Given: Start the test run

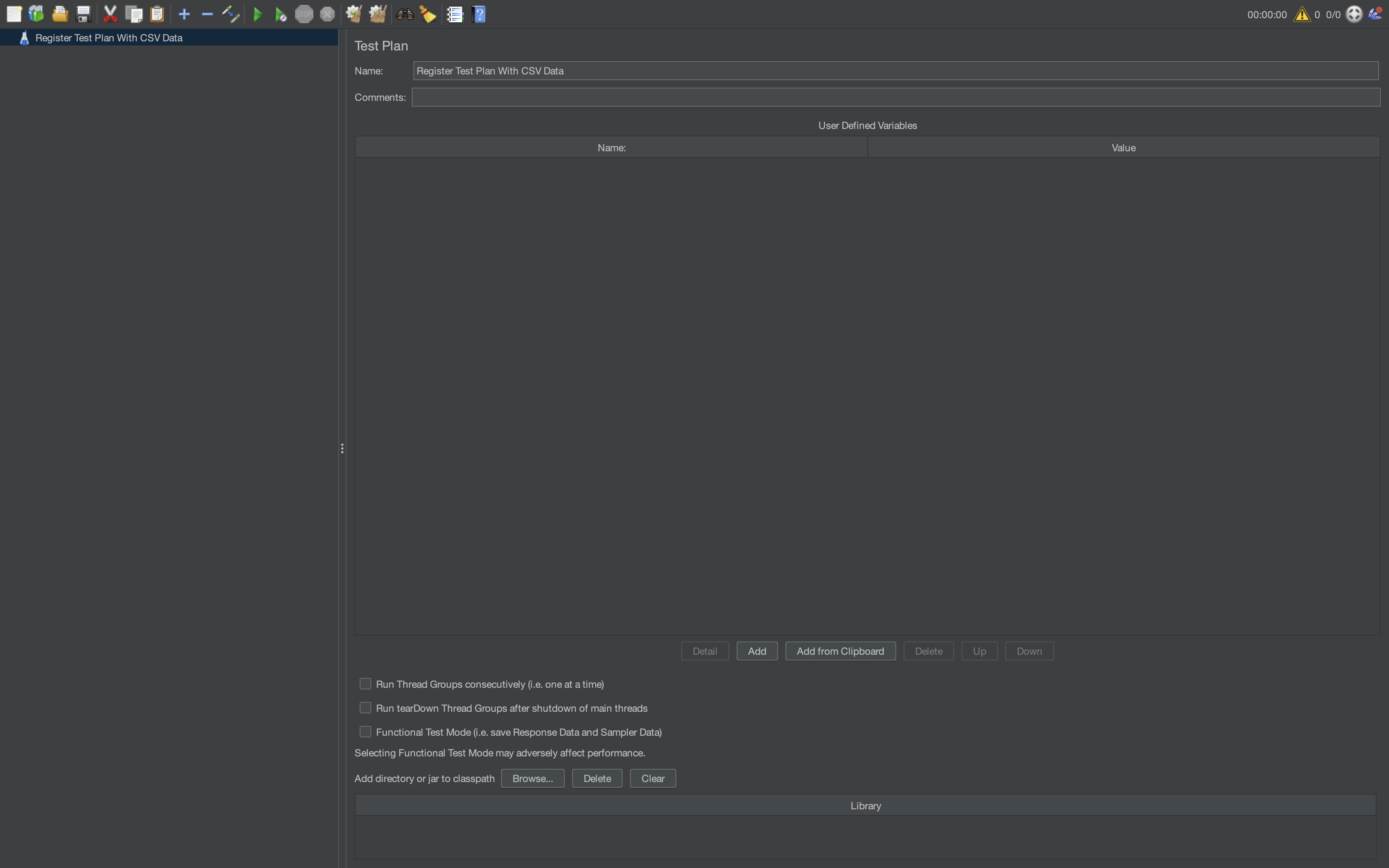Looking at the screenshot, I should [258, 14].
